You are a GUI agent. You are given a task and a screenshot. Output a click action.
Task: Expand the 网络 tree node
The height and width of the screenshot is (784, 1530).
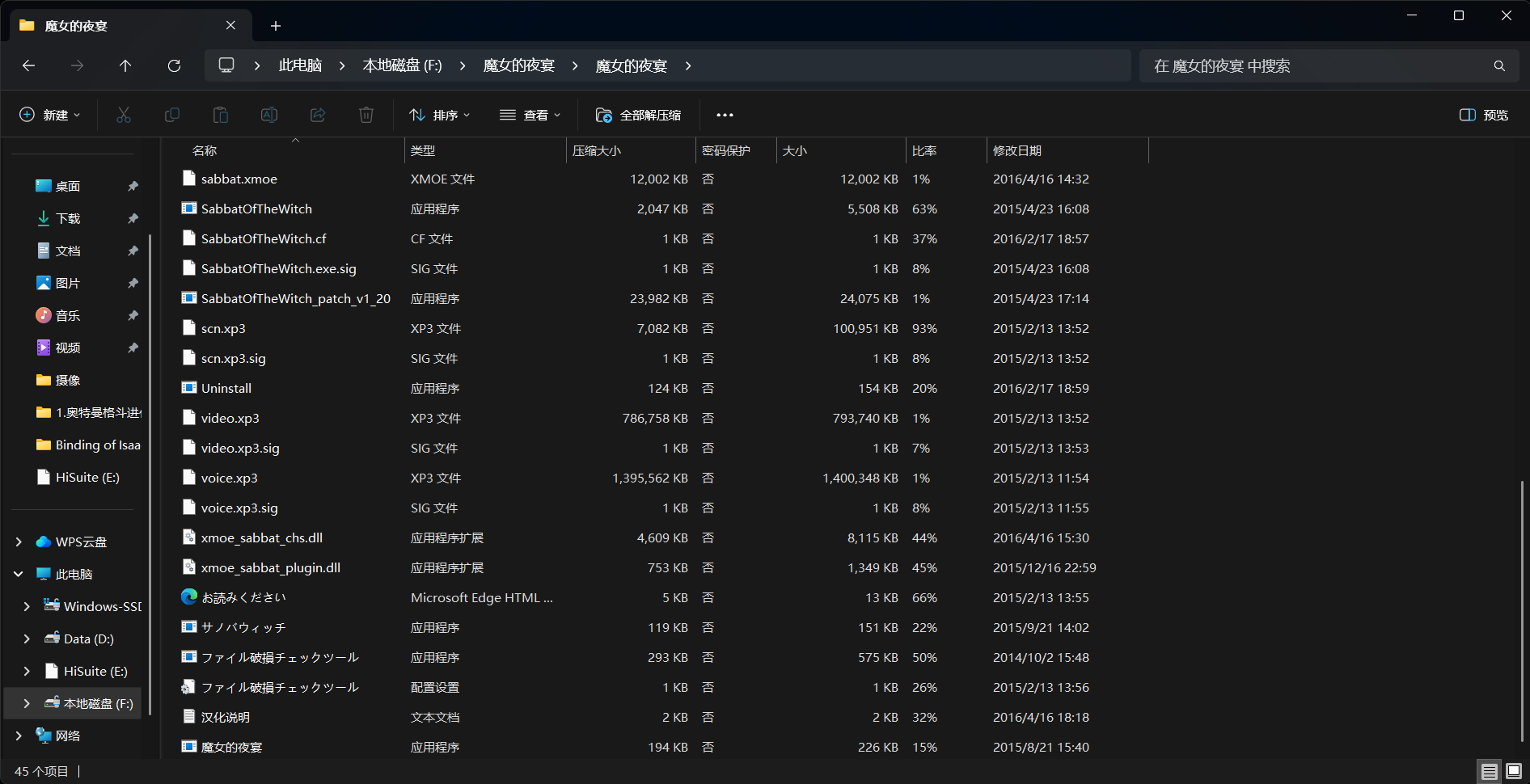[19, 736]
